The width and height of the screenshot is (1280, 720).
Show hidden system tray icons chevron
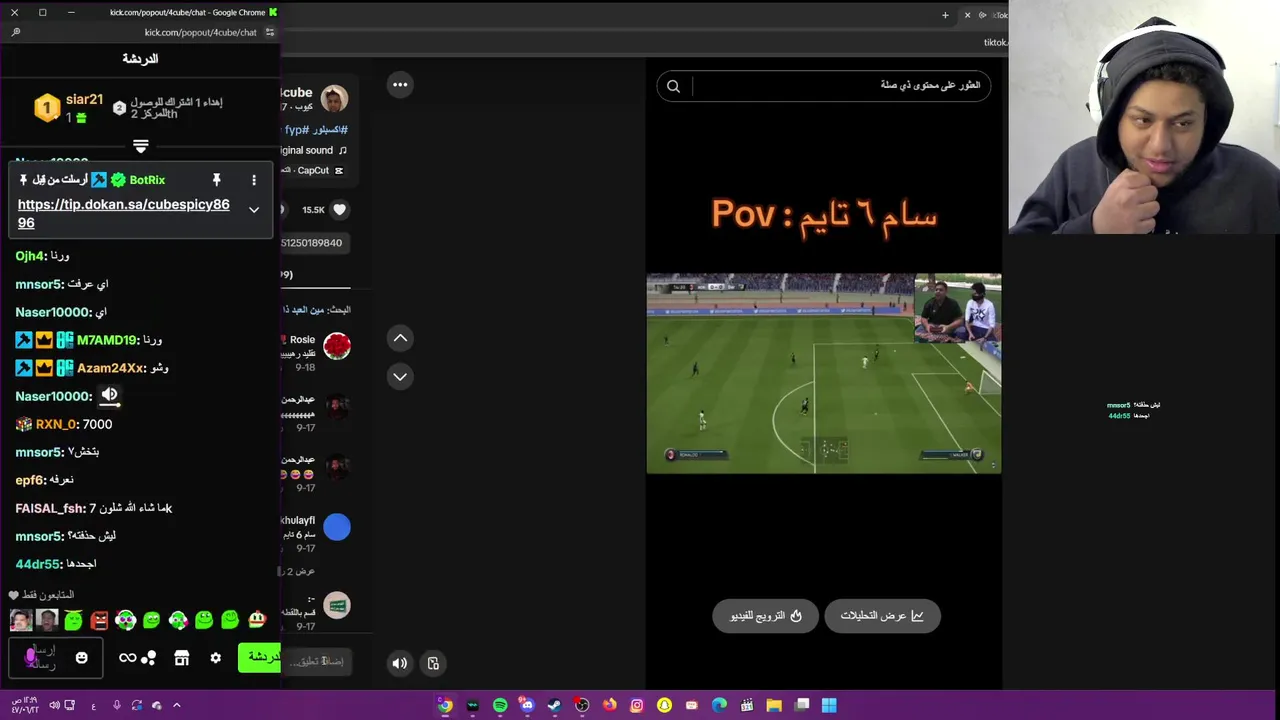point(177,705)
